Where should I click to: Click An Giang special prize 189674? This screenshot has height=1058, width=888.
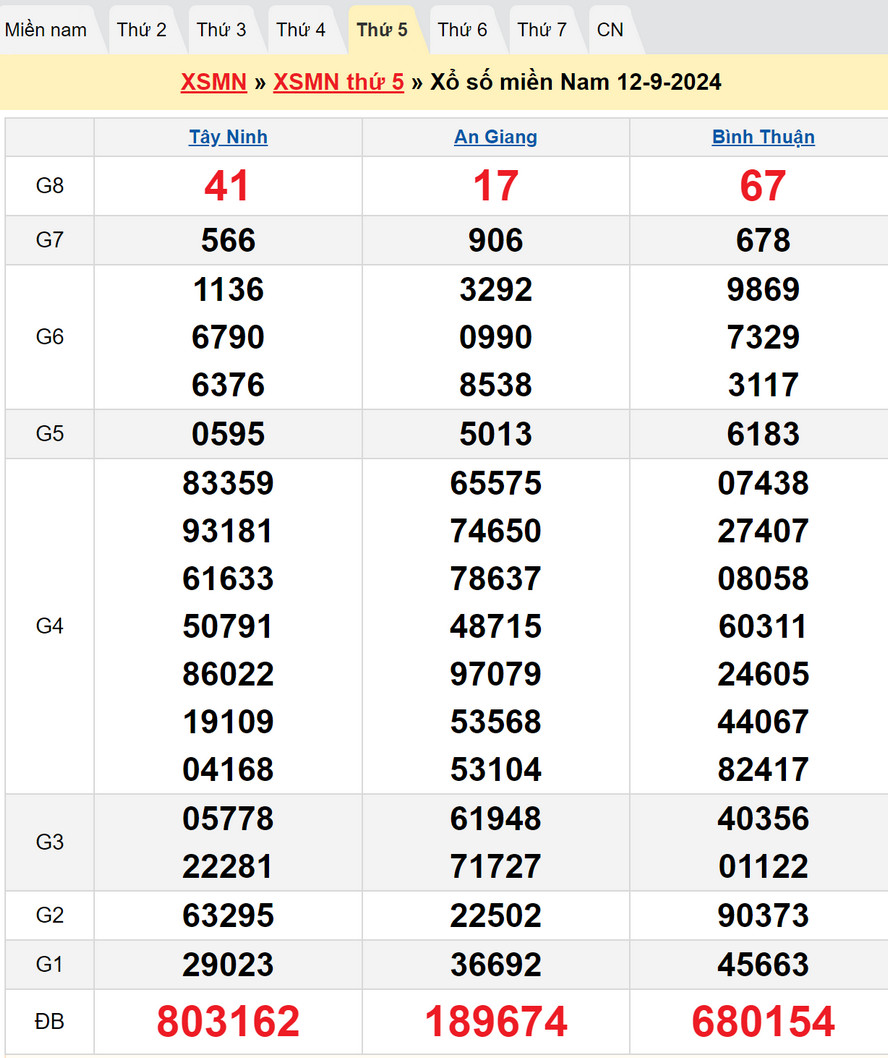point(495,1021)
